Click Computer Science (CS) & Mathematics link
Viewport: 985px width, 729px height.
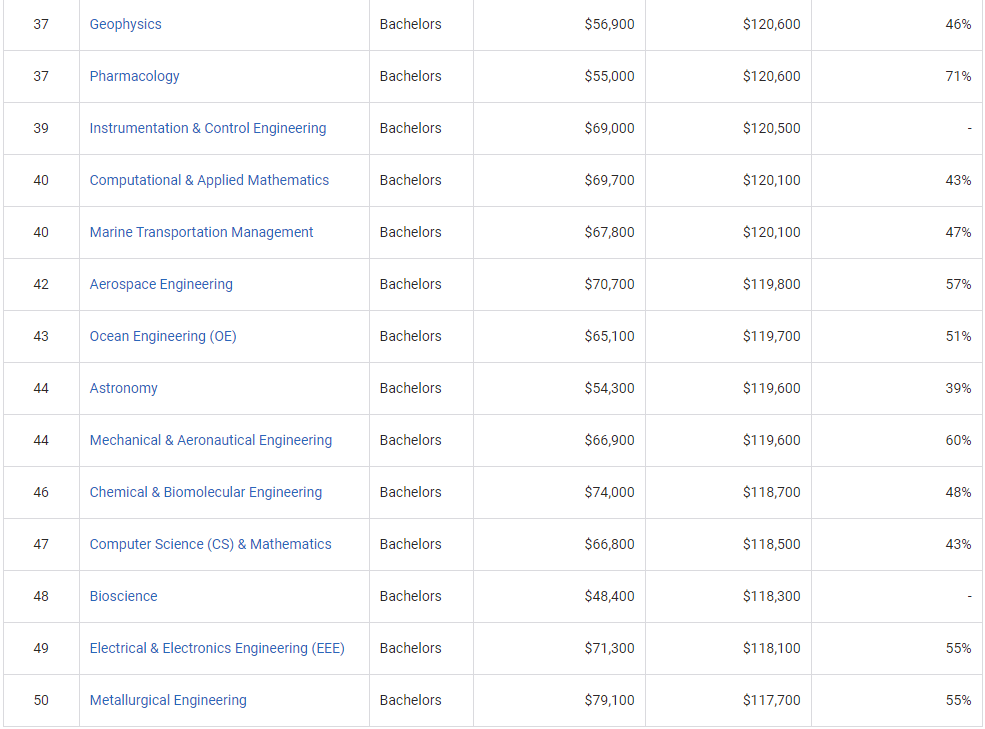point(210,544)
